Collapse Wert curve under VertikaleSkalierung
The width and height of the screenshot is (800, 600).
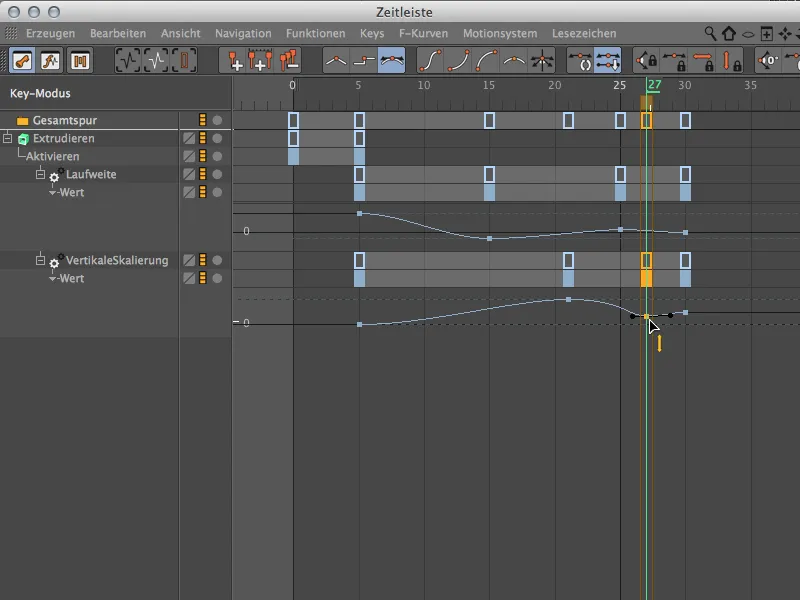pos(53,279)
